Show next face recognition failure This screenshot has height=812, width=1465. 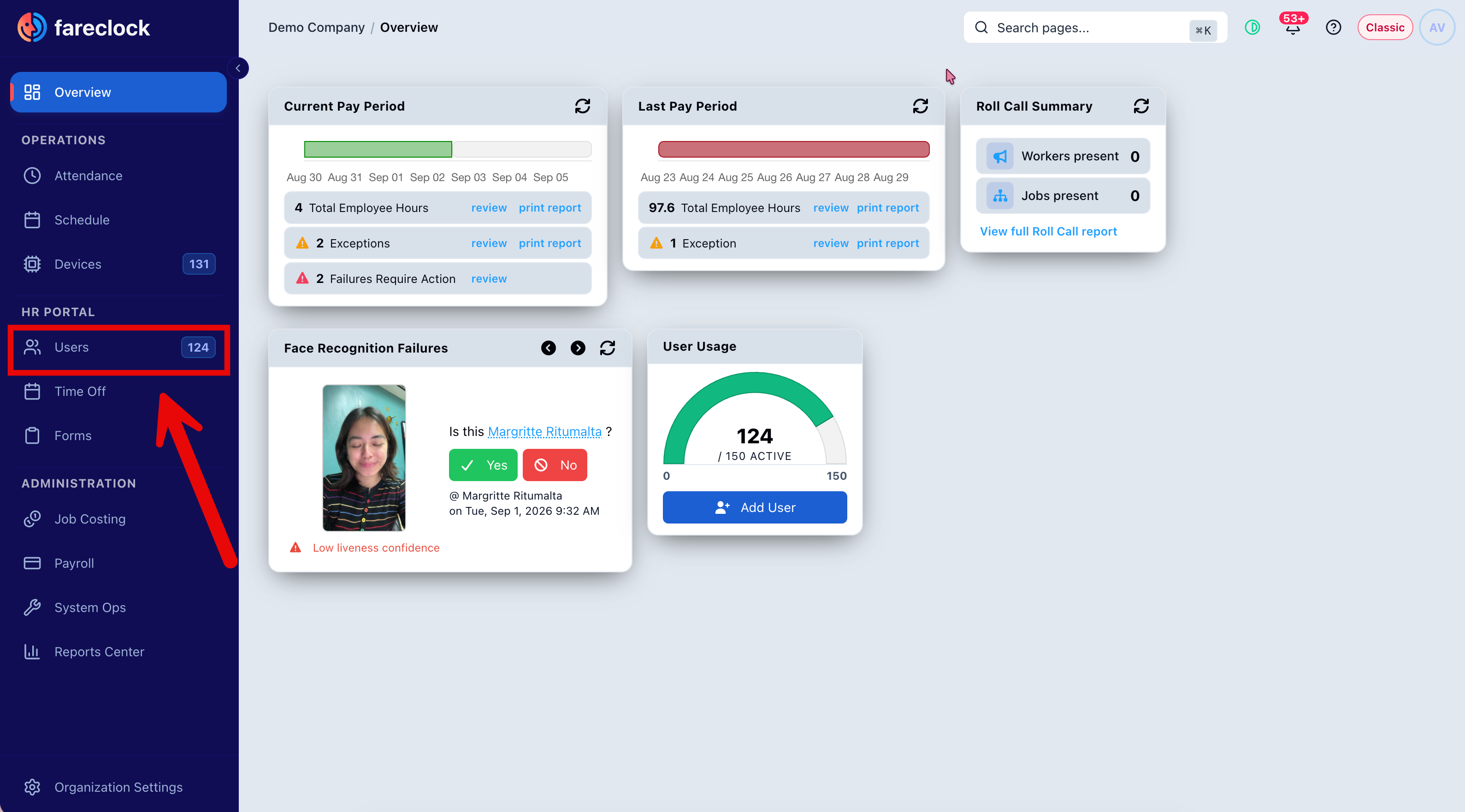(578, 348)
